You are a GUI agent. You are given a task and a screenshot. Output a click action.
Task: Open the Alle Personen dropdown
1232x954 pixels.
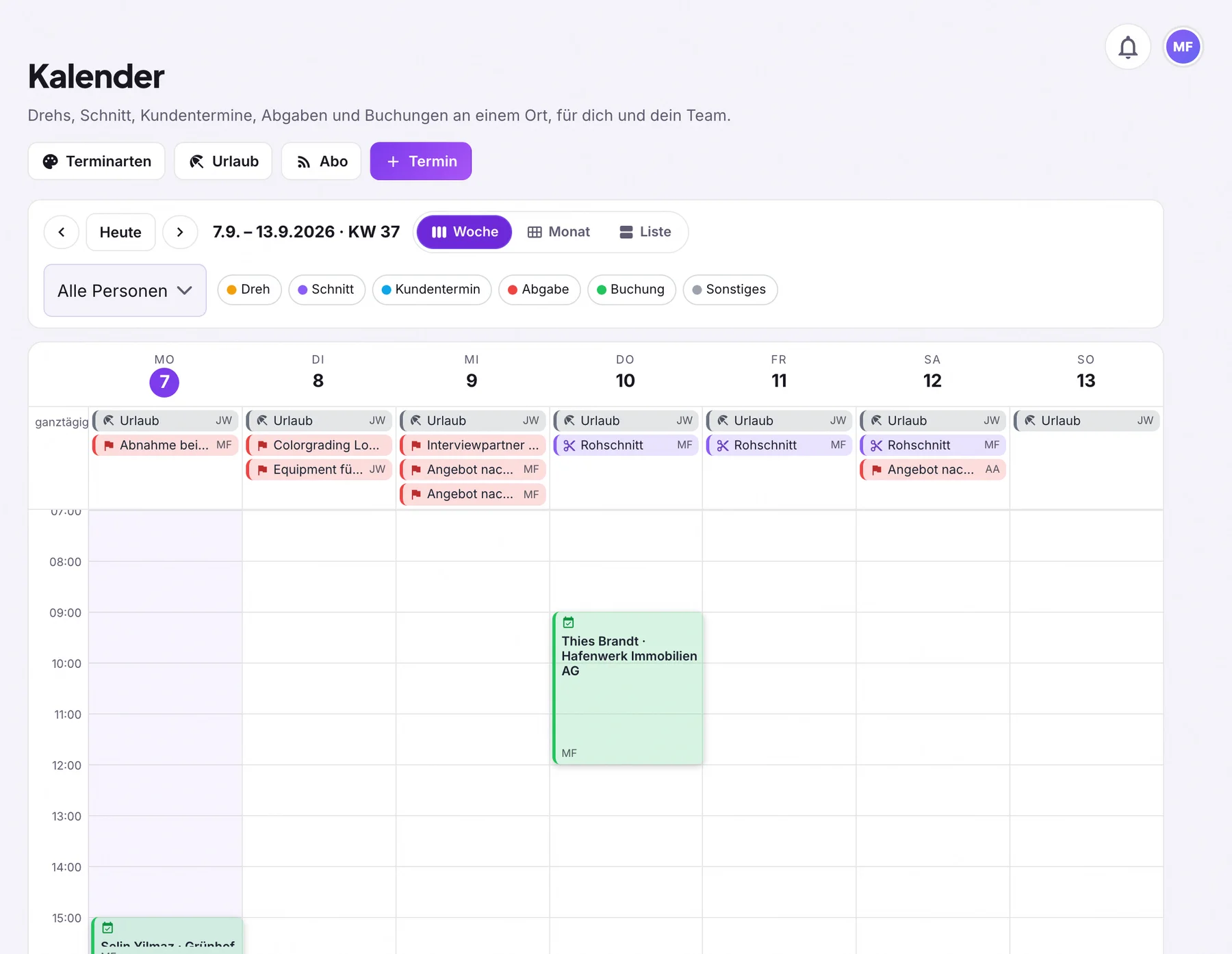(125, 291)
